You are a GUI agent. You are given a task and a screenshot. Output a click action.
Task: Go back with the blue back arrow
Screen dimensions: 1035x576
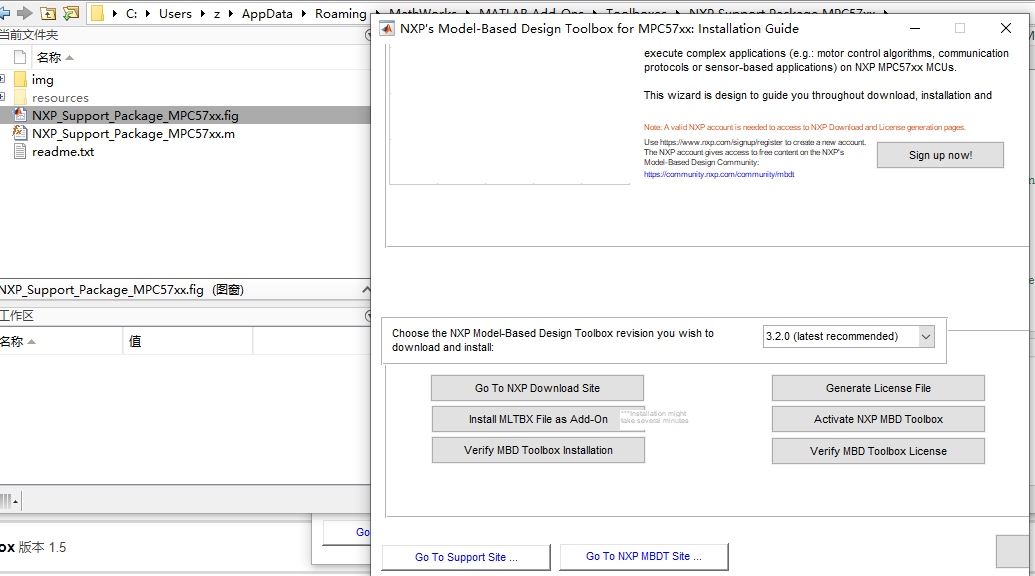pyautogui.click(x=4, y=13)
